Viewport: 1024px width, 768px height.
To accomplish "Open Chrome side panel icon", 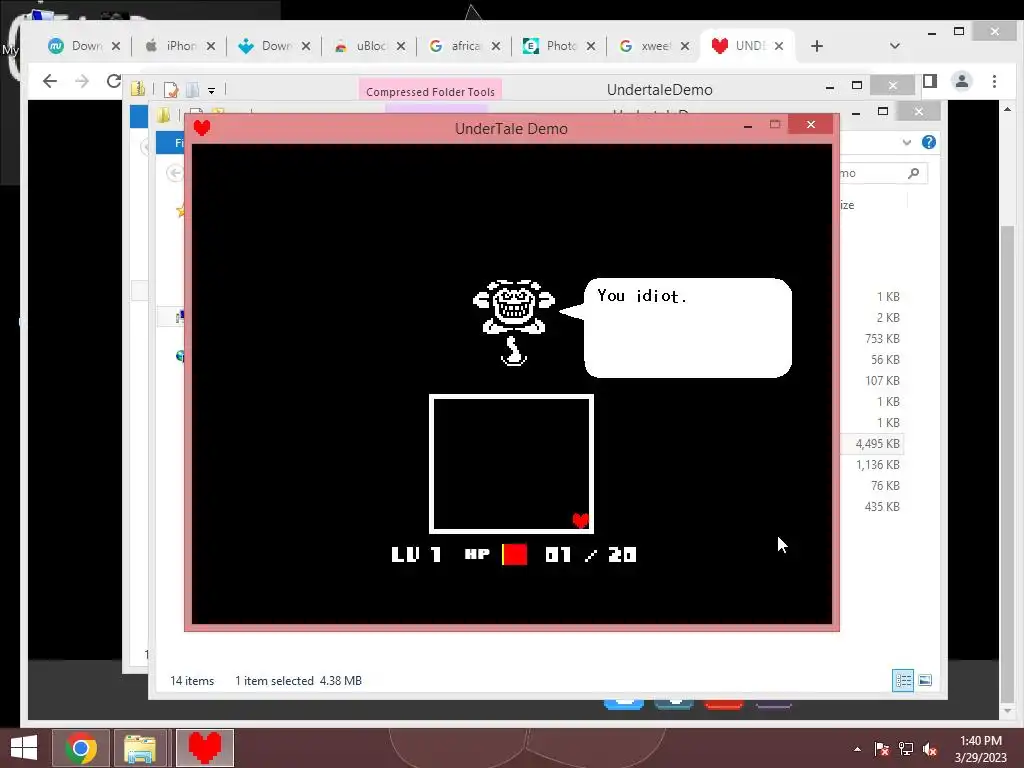I will 930,81.
